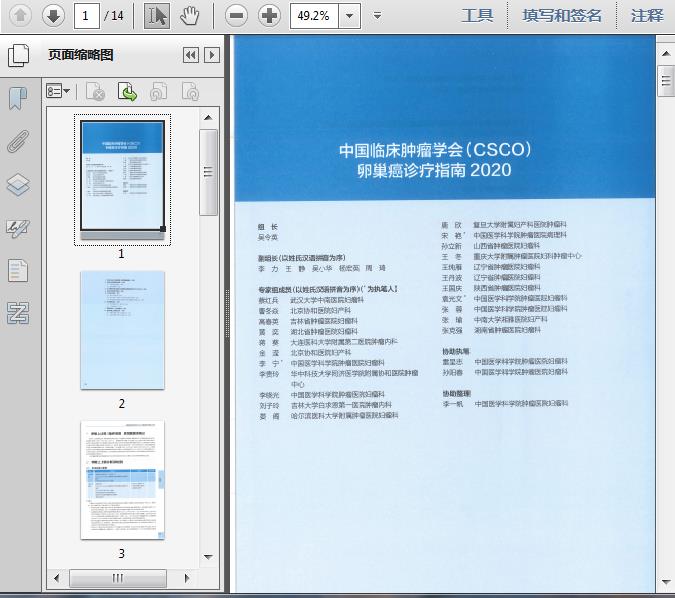The width and height of the screenshot is (675, 598).
Task: Click the total page count / 14
Action: [x=114, y=16]
